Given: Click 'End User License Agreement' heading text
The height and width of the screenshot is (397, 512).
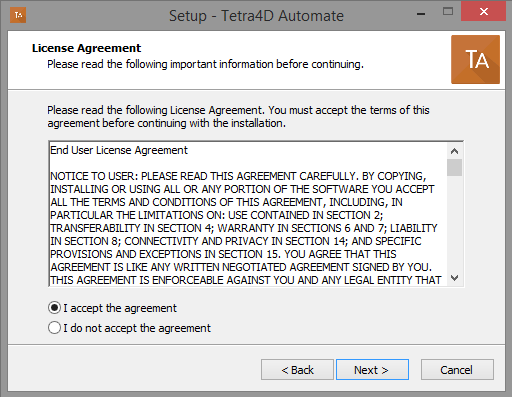Looking at the screenshot, I should pyautogui.click(x=119, y=150).
